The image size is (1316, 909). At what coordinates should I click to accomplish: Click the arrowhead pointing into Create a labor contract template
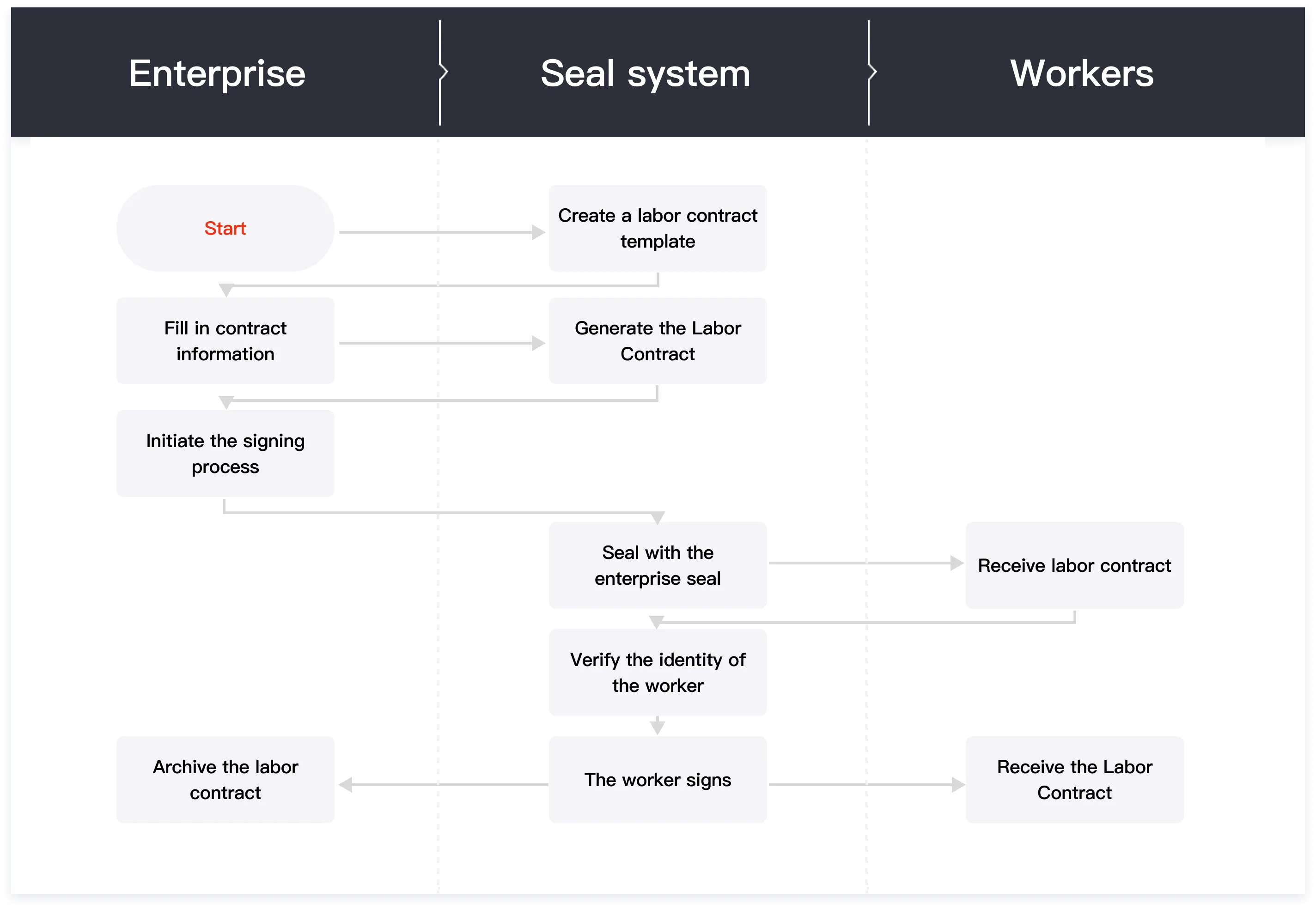pyautogui.click(x=538, y=232)
